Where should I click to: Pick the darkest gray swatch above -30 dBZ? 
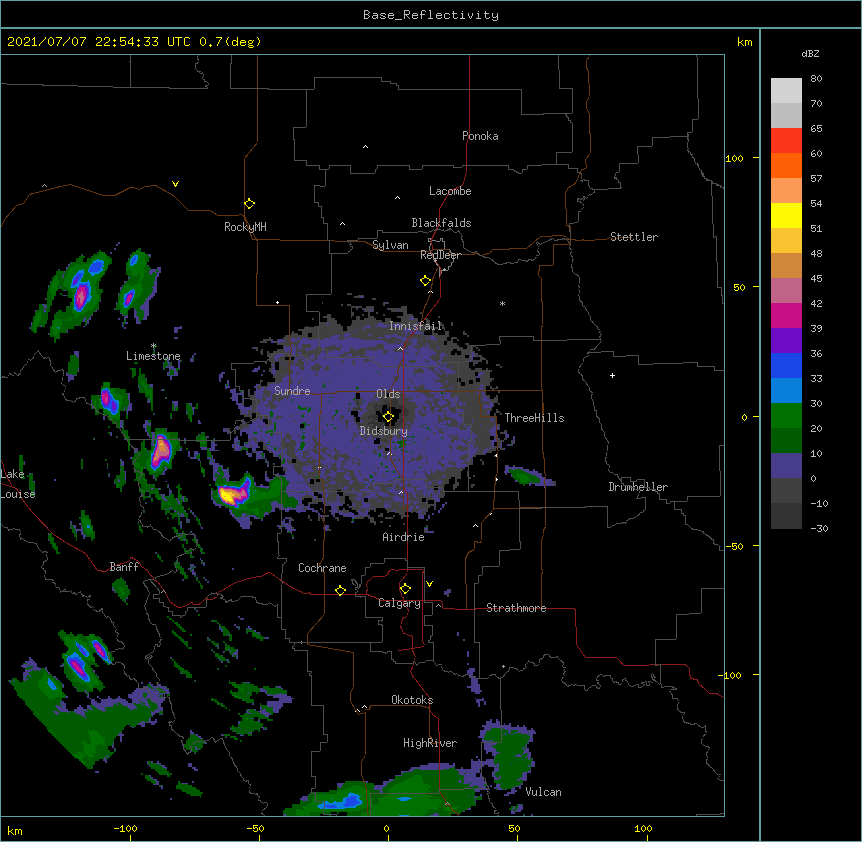point(786,516)
